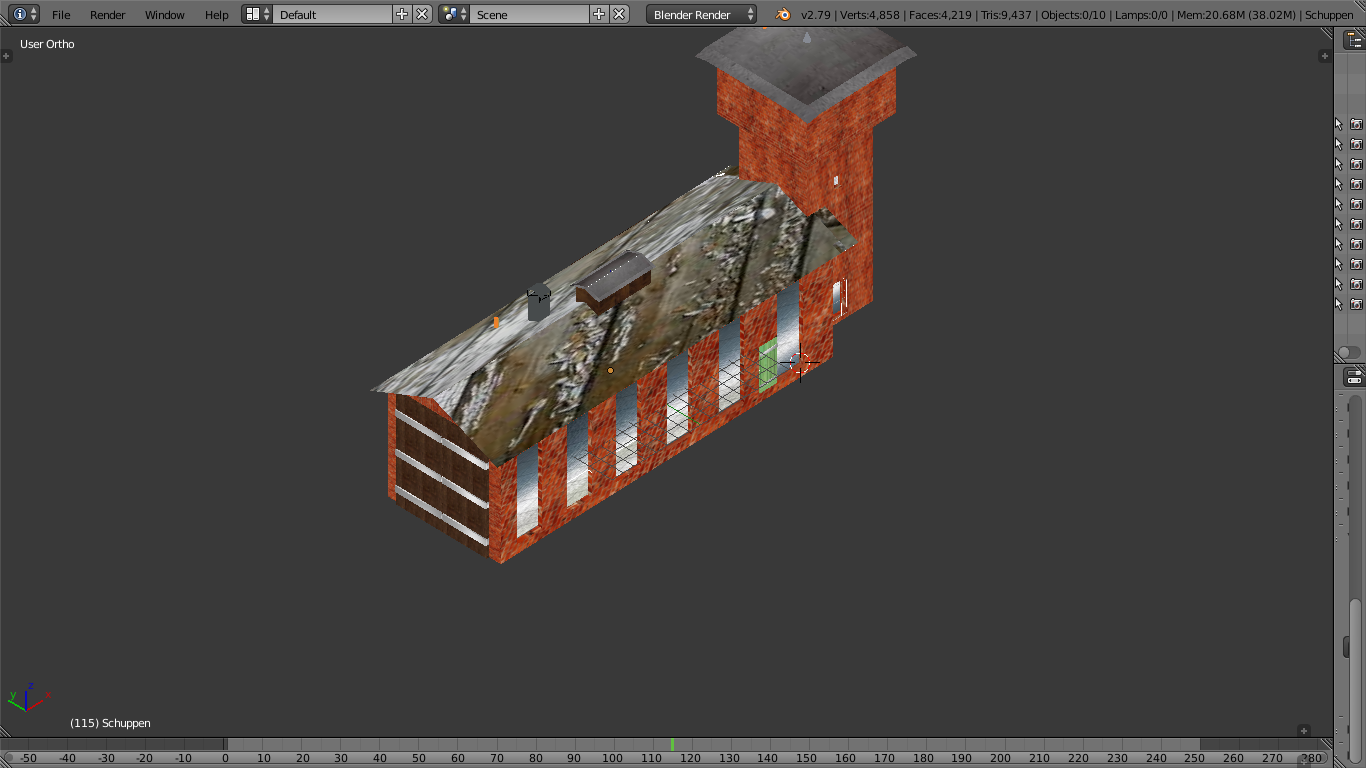
Task: Click the 'v2.79' version text
Action: point(816,15)
